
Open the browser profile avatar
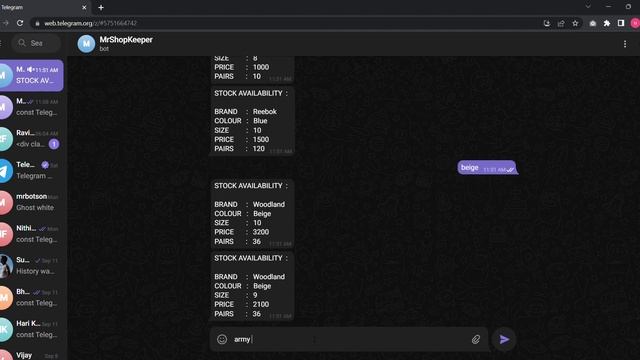[x=635, y=23]
